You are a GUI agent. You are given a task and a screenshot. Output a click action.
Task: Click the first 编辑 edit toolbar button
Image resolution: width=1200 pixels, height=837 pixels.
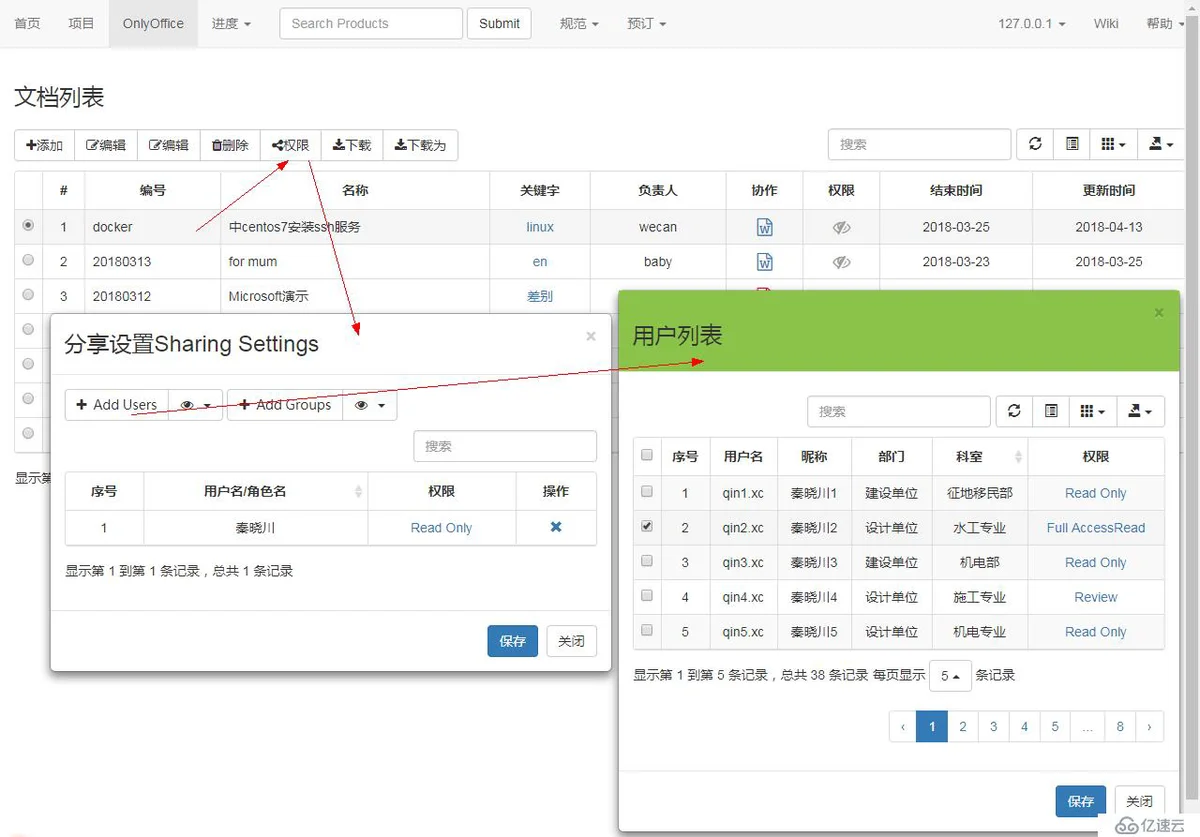[x=105, y=145]
